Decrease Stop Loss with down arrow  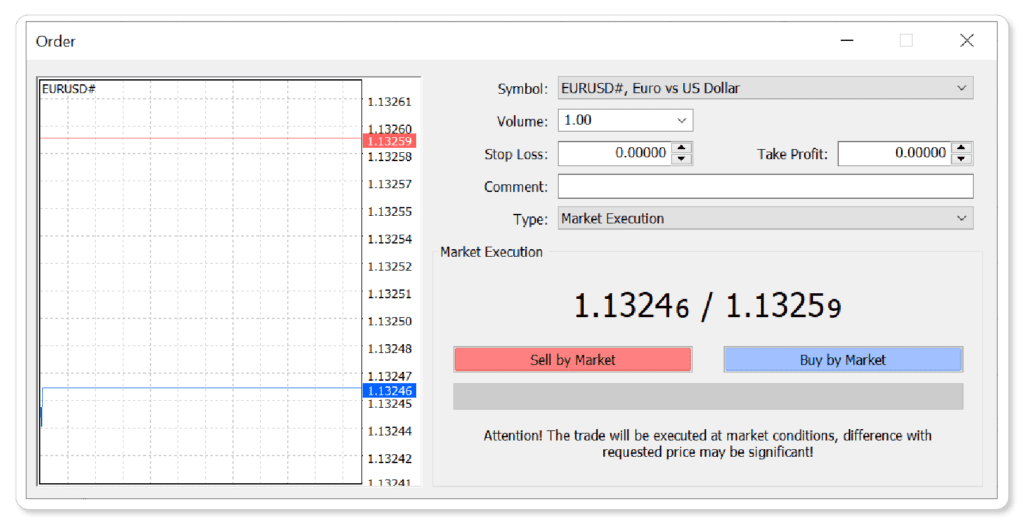(x=681, y=159)
